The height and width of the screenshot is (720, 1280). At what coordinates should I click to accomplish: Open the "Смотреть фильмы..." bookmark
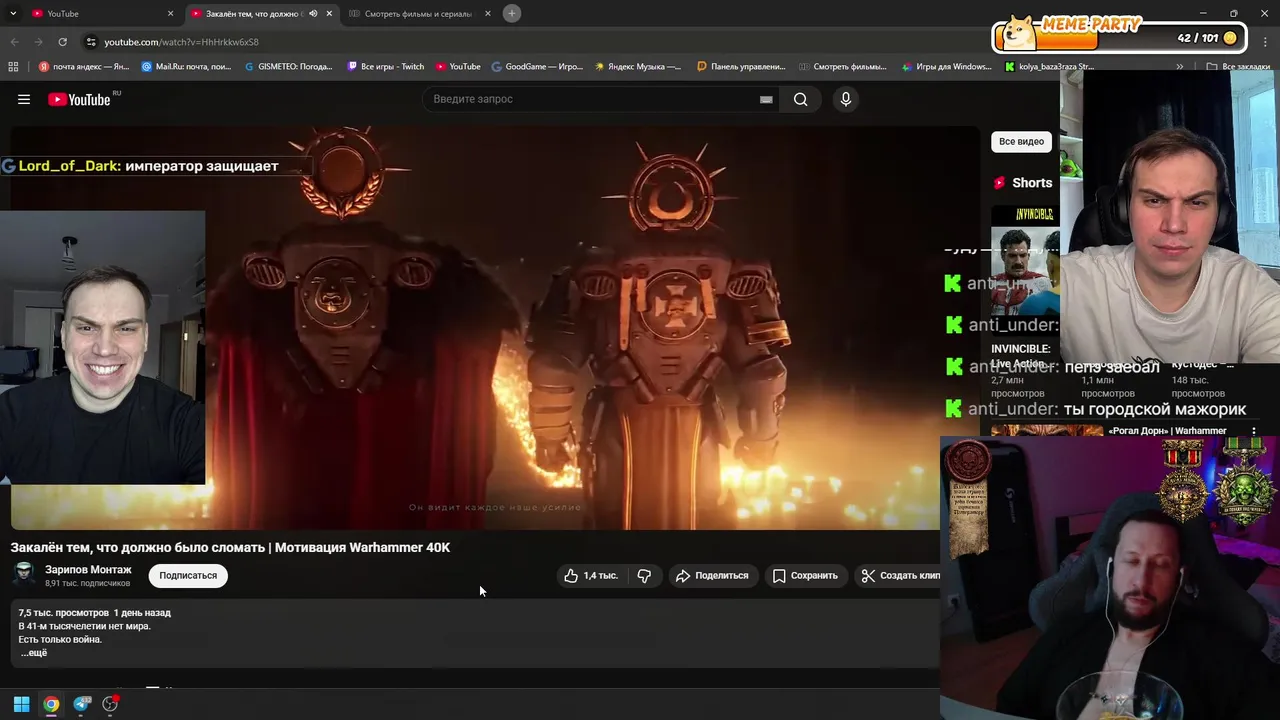[843, 67]
